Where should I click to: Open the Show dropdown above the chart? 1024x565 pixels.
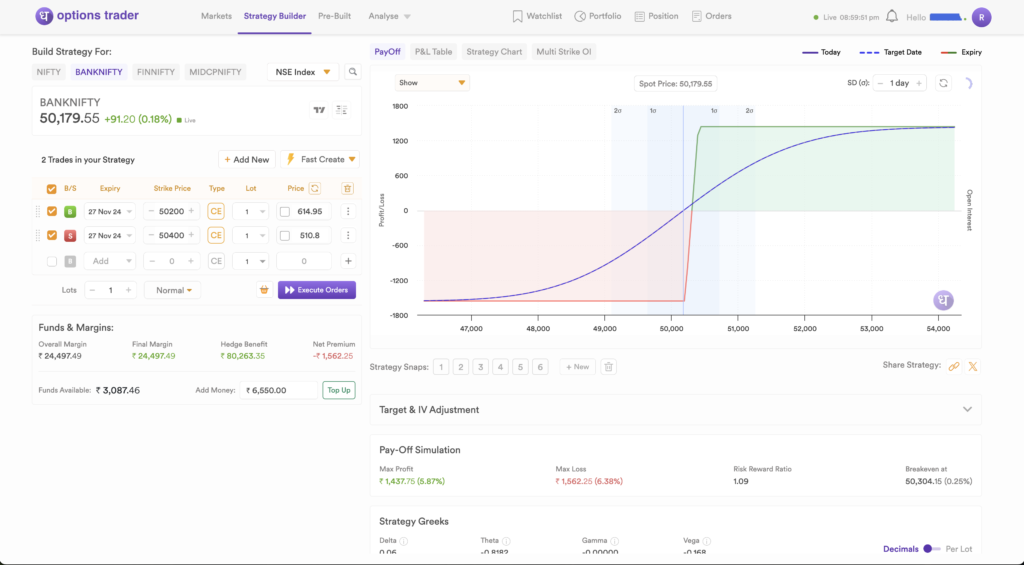pos(432,83)
